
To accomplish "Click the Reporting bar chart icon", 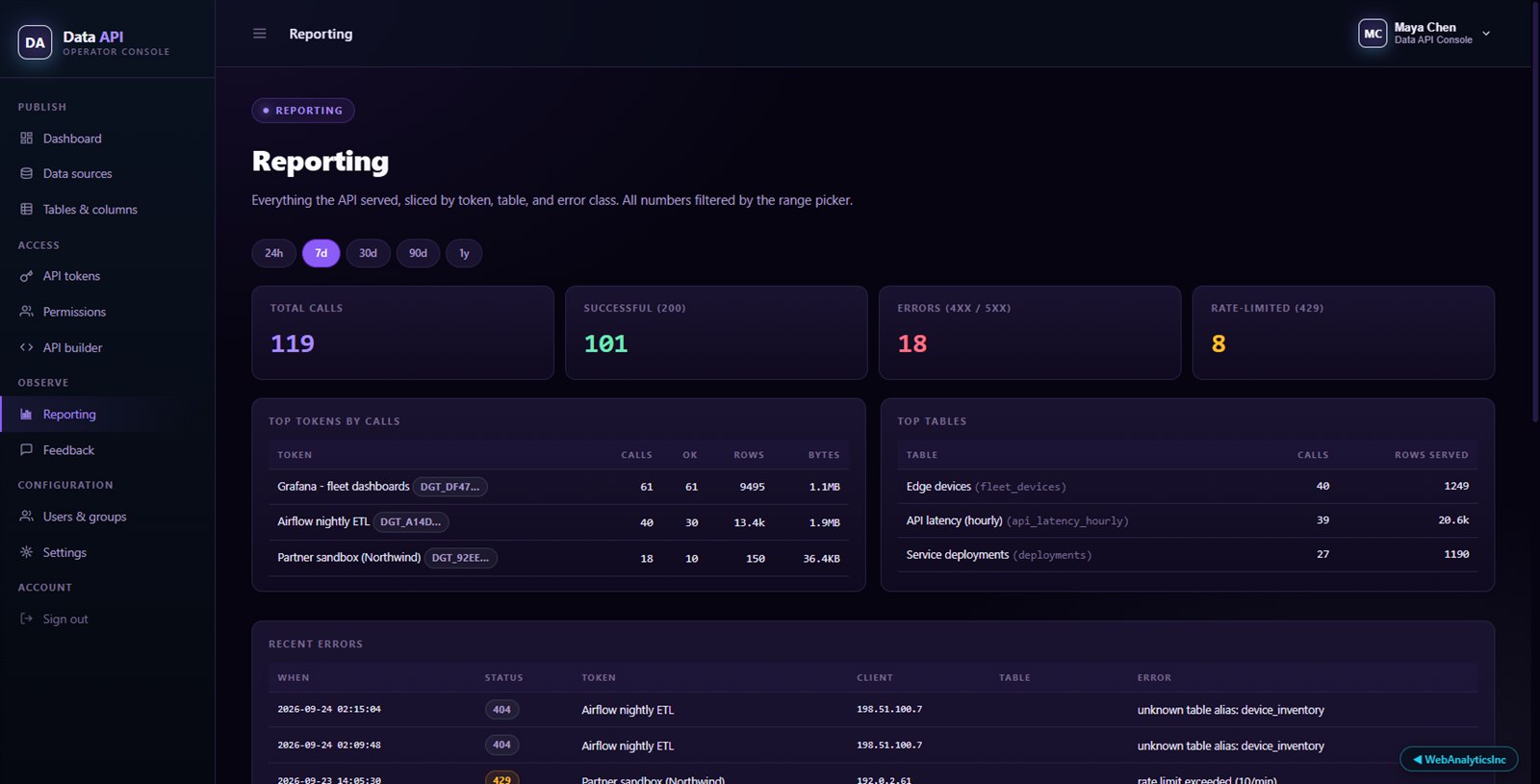I will (x=26, y=415).
